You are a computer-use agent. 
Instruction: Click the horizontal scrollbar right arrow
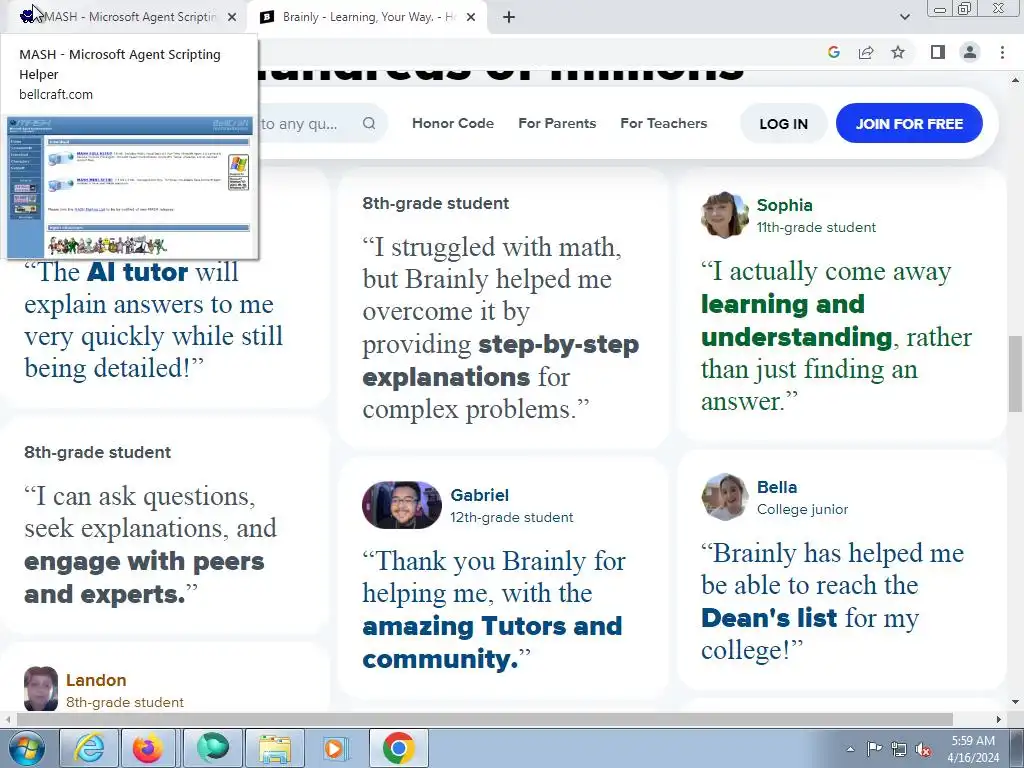pos(999,719)
